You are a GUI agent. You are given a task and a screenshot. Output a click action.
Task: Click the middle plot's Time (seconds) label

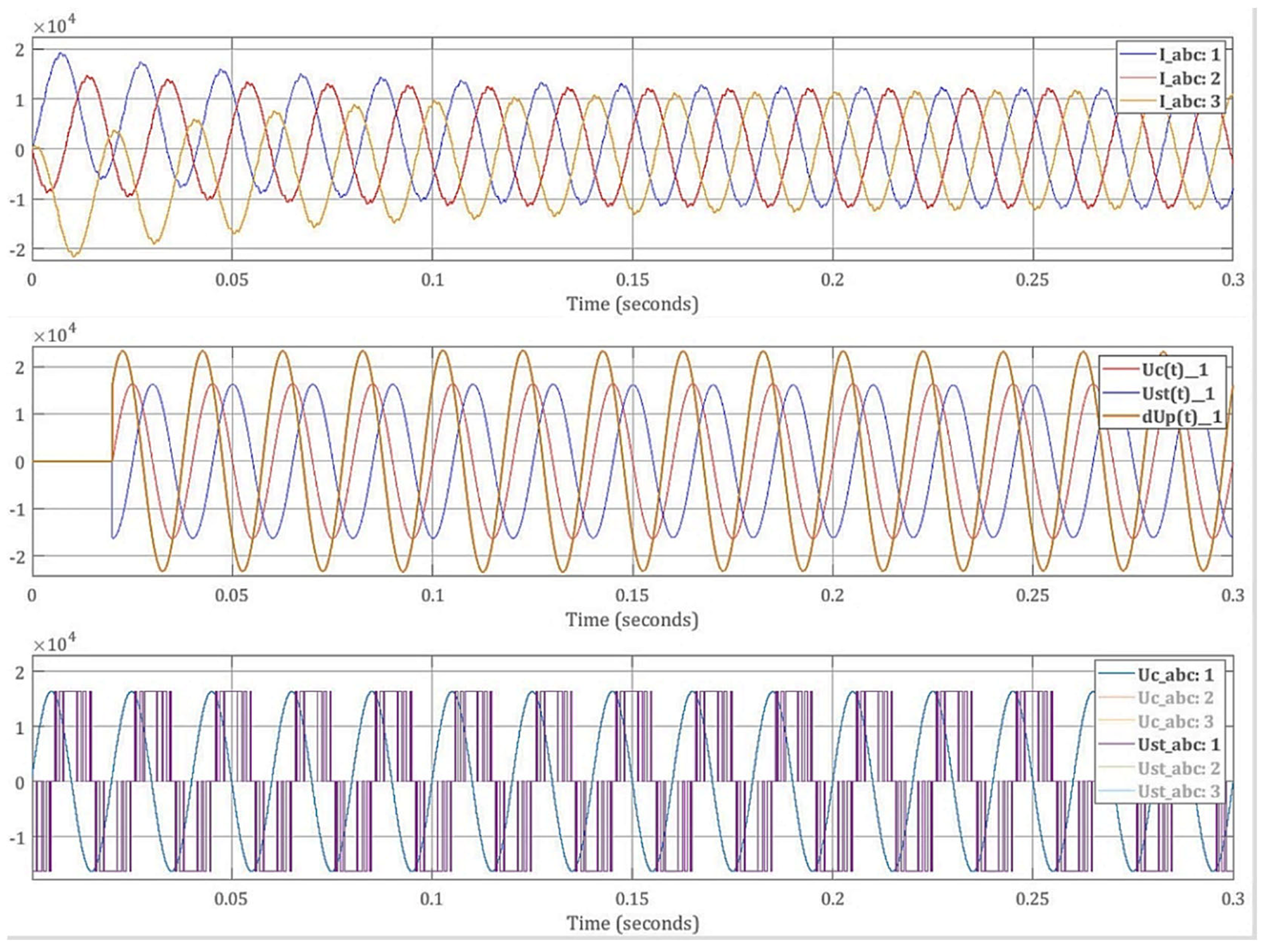tap(632, 620)
